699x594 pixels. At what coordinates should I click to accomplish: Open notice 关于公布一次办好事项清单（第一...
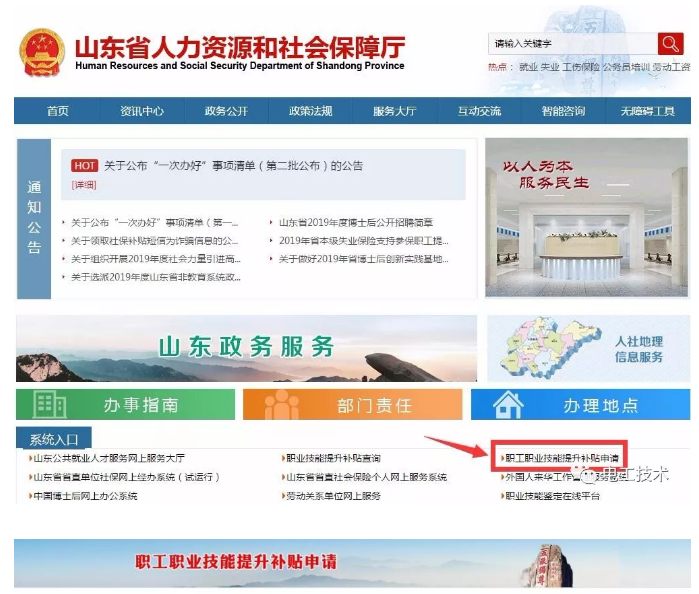coord(155,222)
